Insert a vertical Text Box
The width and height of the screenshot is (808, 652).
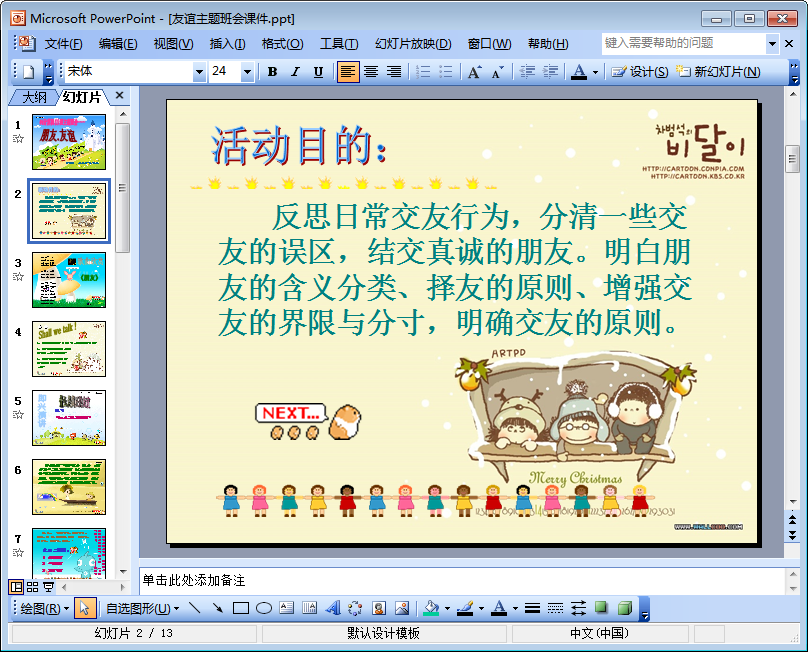click(x=310, y=608)
